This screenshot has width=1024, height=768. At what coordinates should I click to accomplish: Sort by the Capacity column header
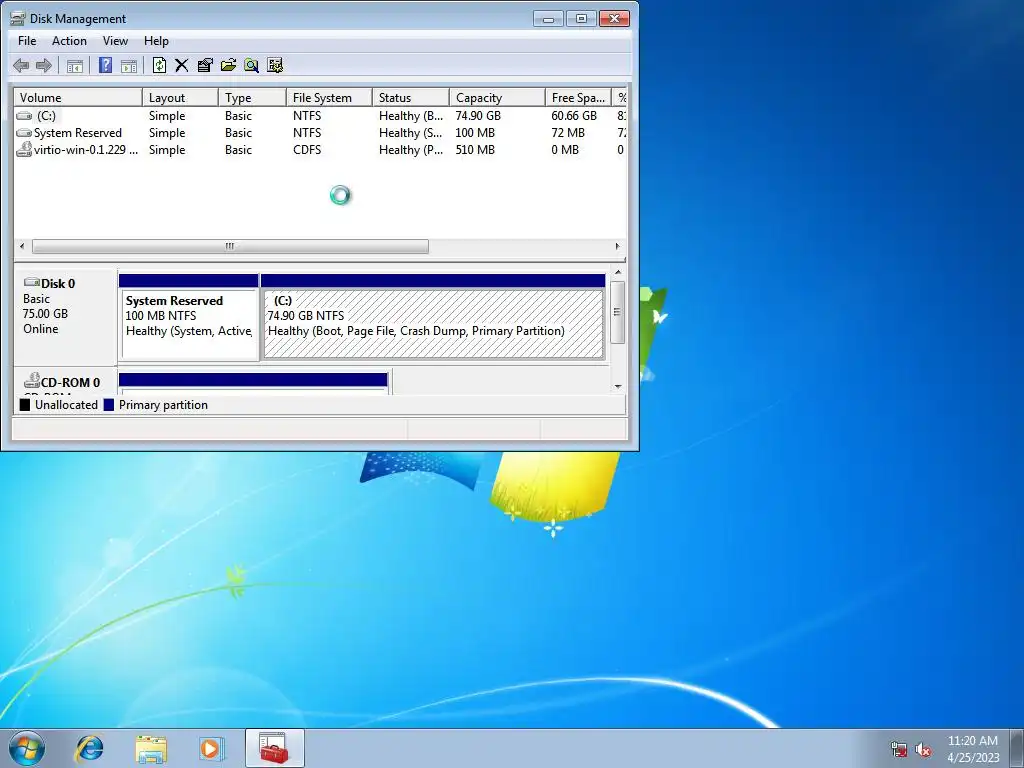coord(497,97)
